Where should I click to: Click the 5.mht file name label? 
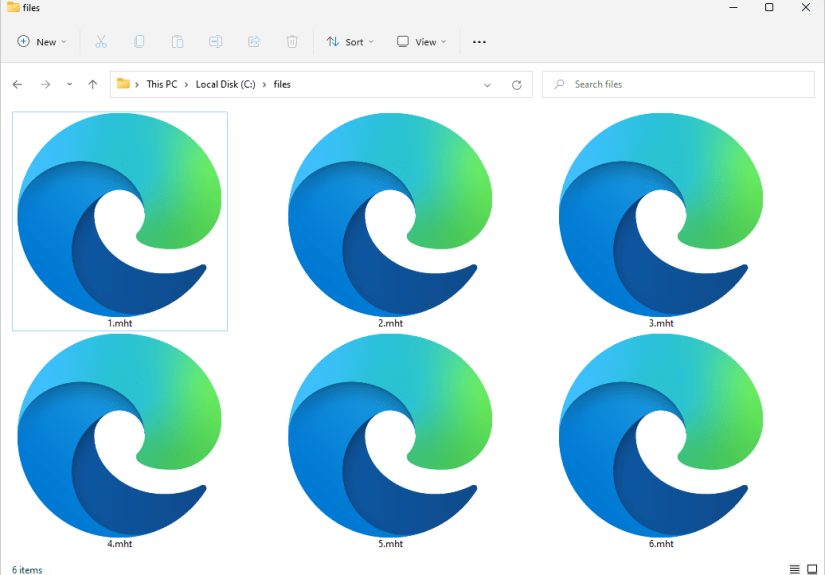coord(390,544)
